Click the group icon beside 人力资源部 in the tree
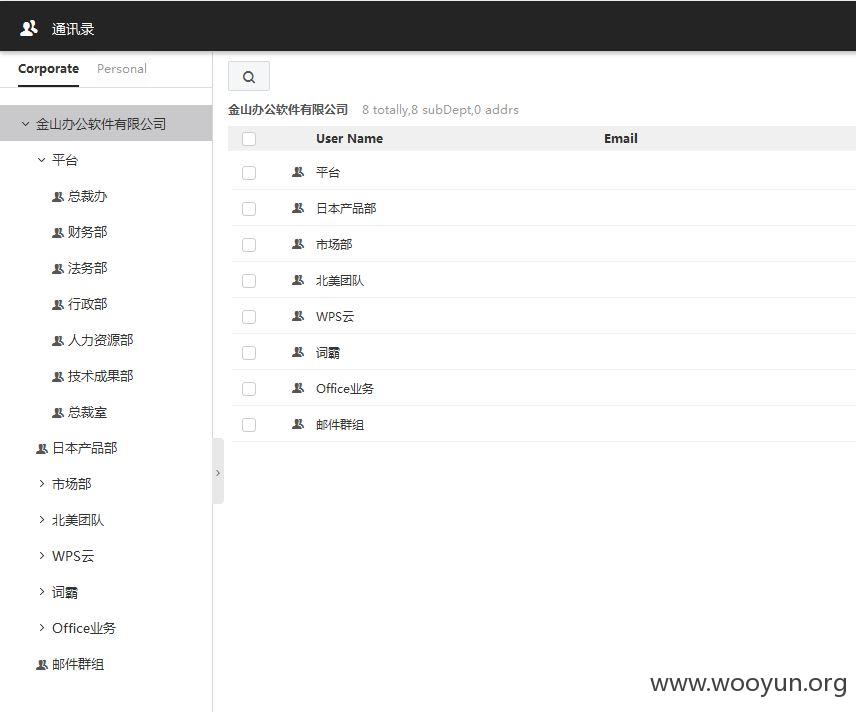This screenshot has height=712, width=856. click(x=58, y=341)
